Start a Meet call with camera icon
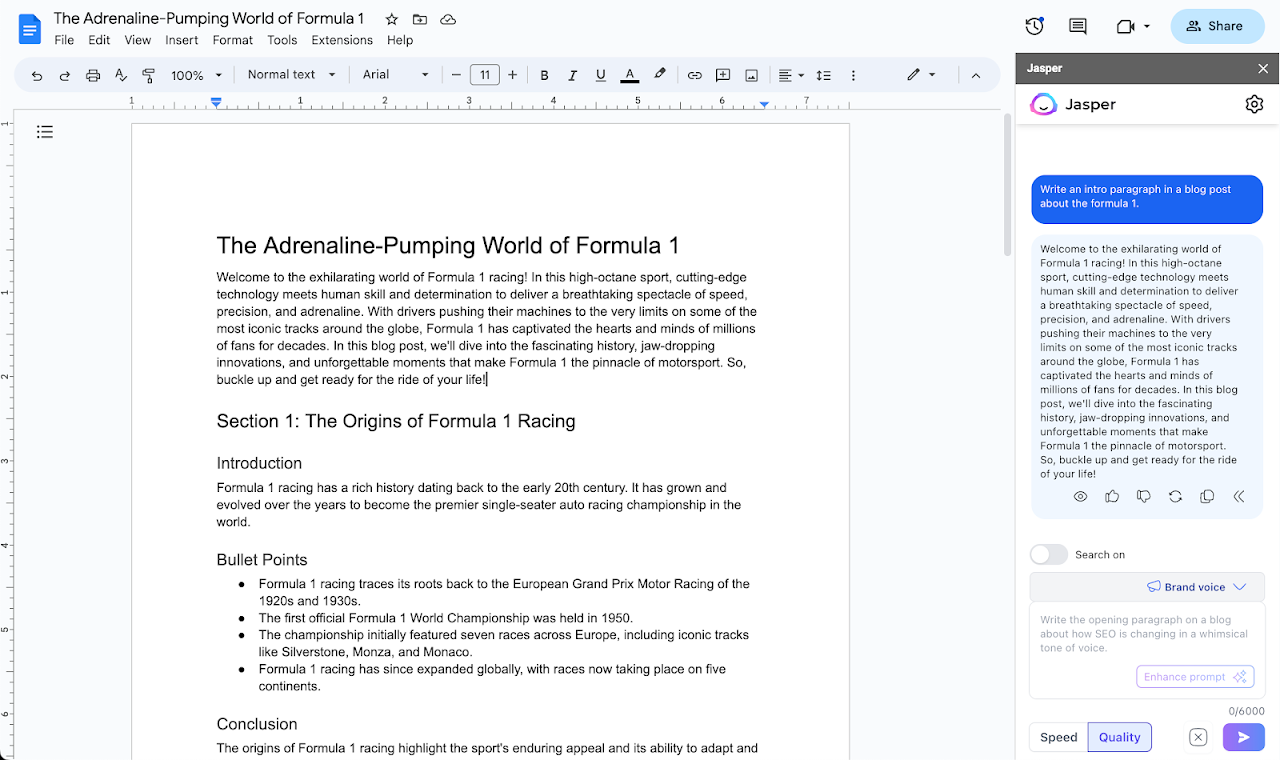The image size is (1280, 760). point(1125,26)
